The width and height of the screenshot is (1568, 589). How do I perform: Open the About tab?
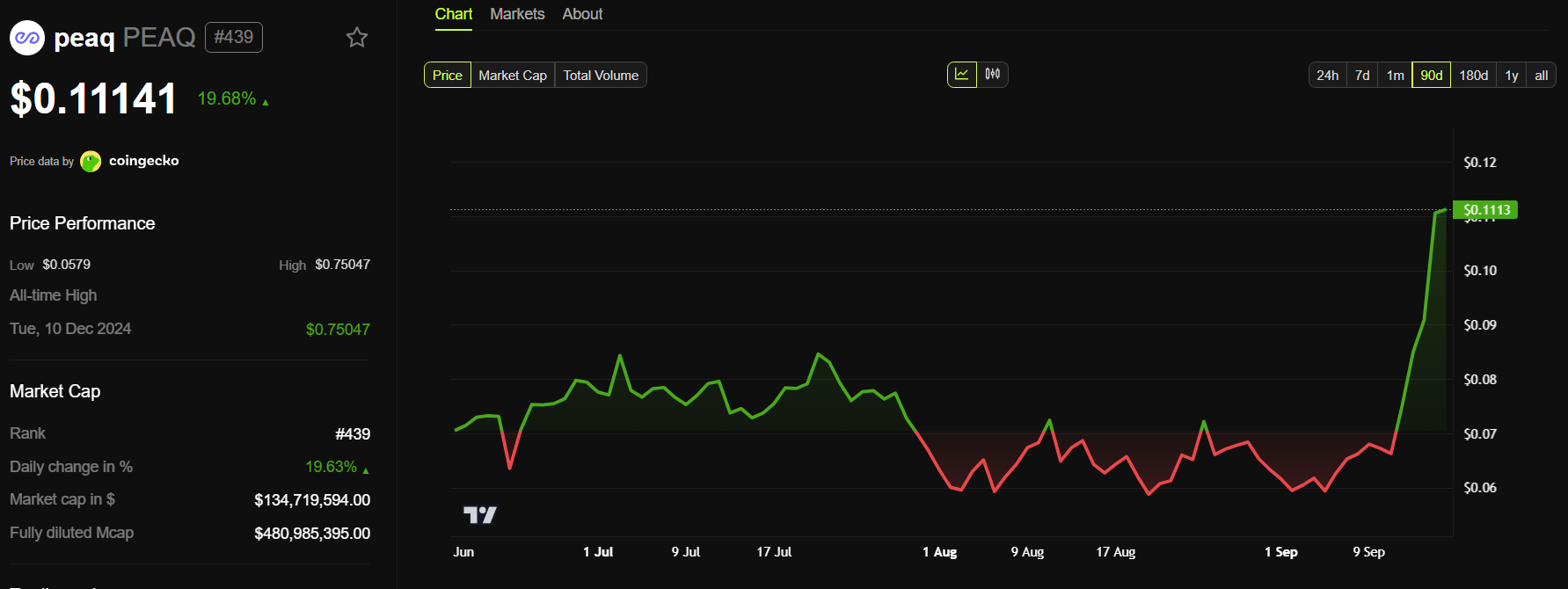click(582, 14)
